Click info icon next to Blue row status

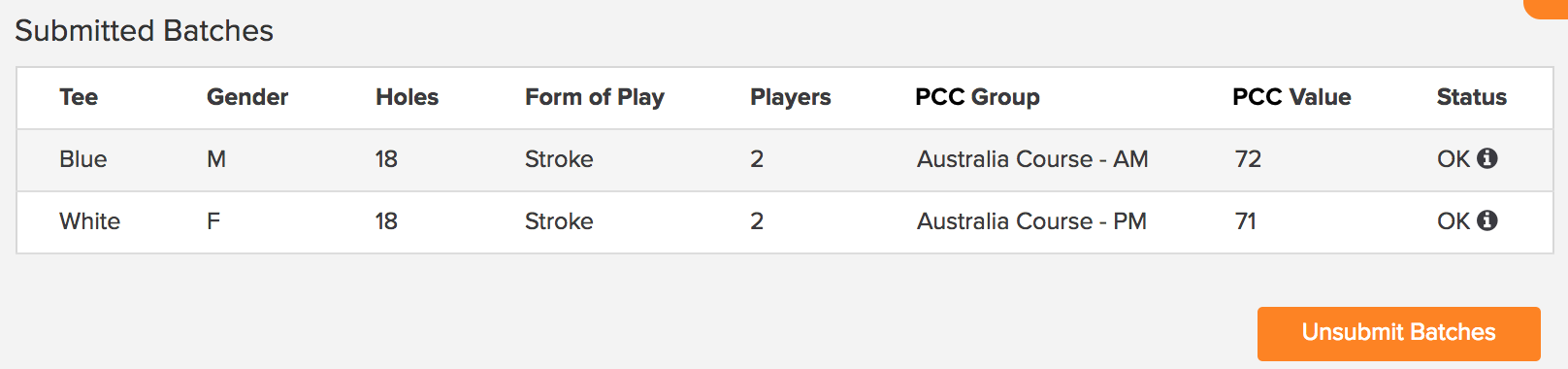click(1487, 158)
